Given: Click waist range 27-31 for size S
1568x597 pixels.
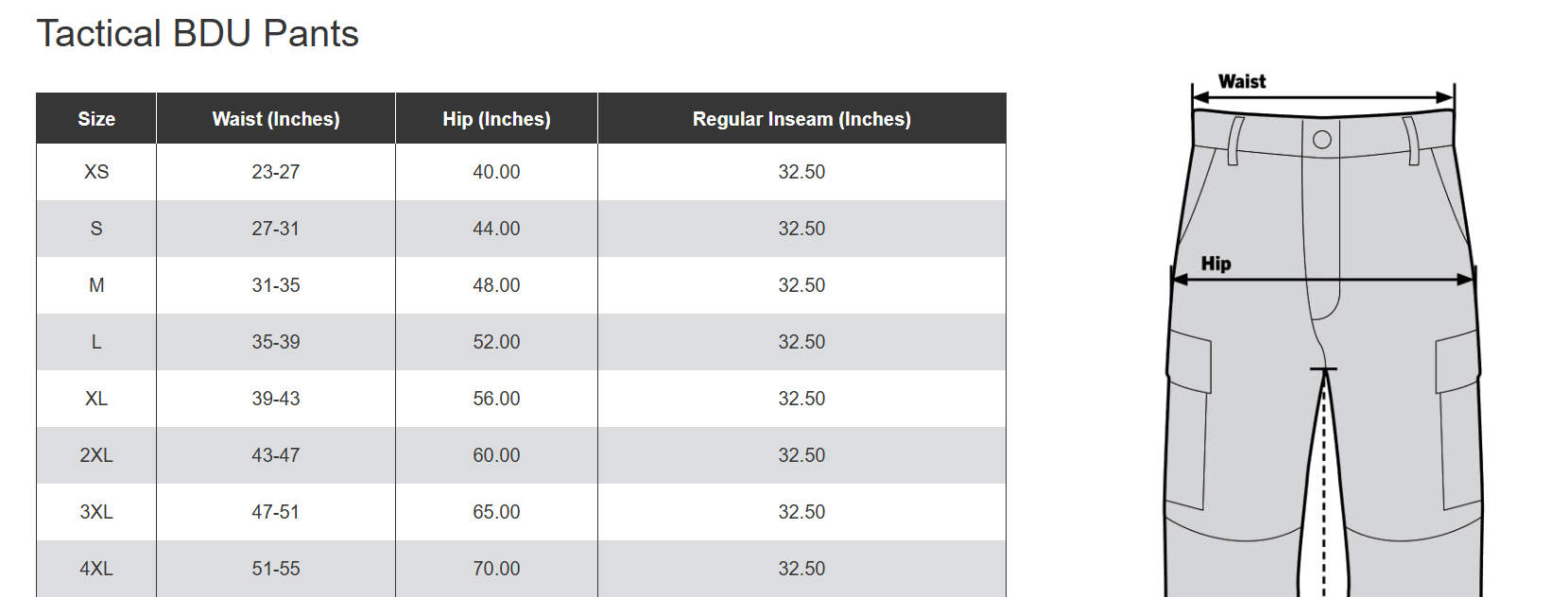Looking at the screenshot, I should pos(276,229).
